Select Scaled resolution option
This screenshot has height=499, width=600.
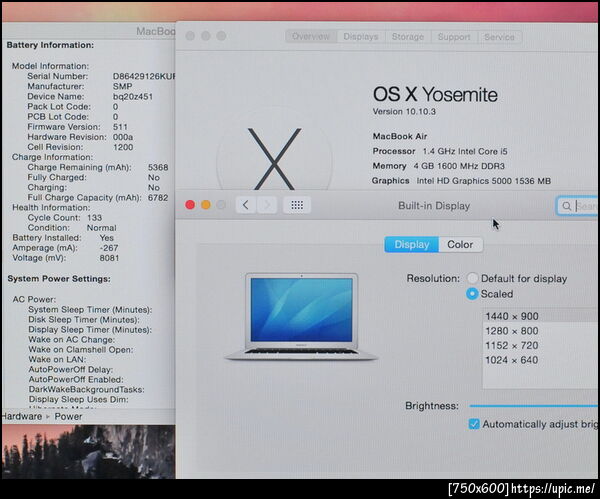click(472, 294)
